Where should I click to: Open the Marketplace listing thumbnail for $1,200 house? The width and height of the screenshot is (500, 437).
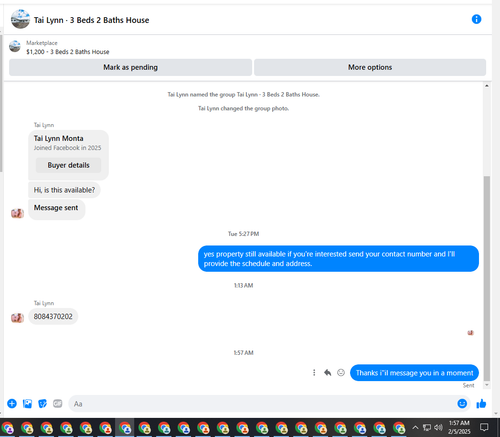click(15, 46)
